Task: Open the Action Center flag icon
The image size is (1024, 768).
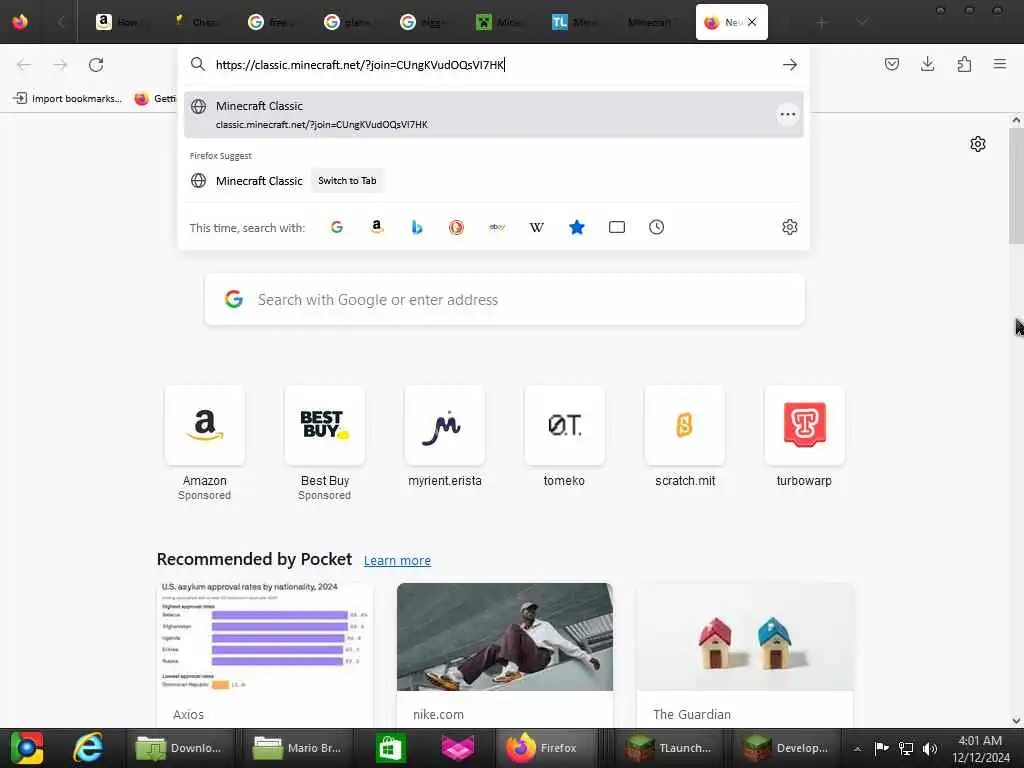Action: pos(882,748)
